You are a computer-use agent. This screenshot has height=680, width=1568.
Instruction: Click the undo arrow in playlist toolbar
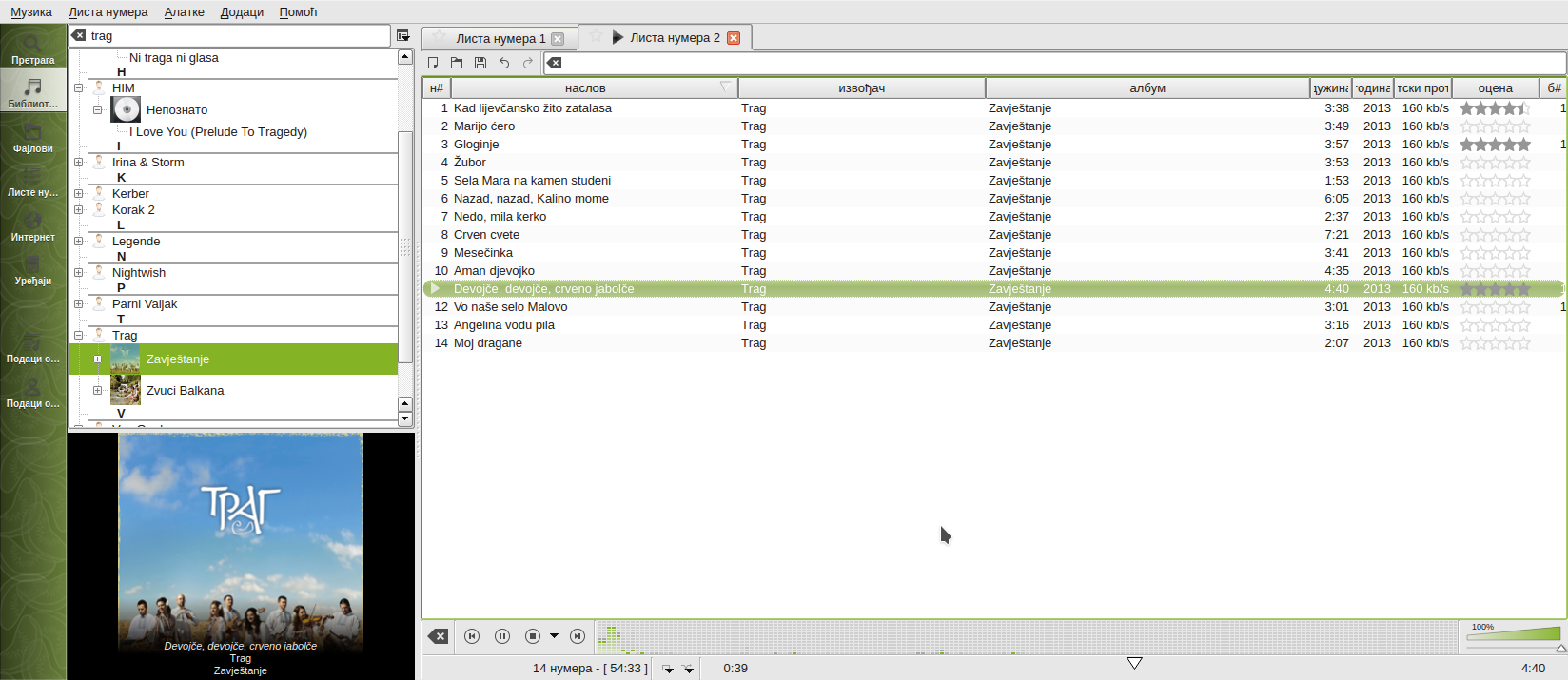point(504,63)
